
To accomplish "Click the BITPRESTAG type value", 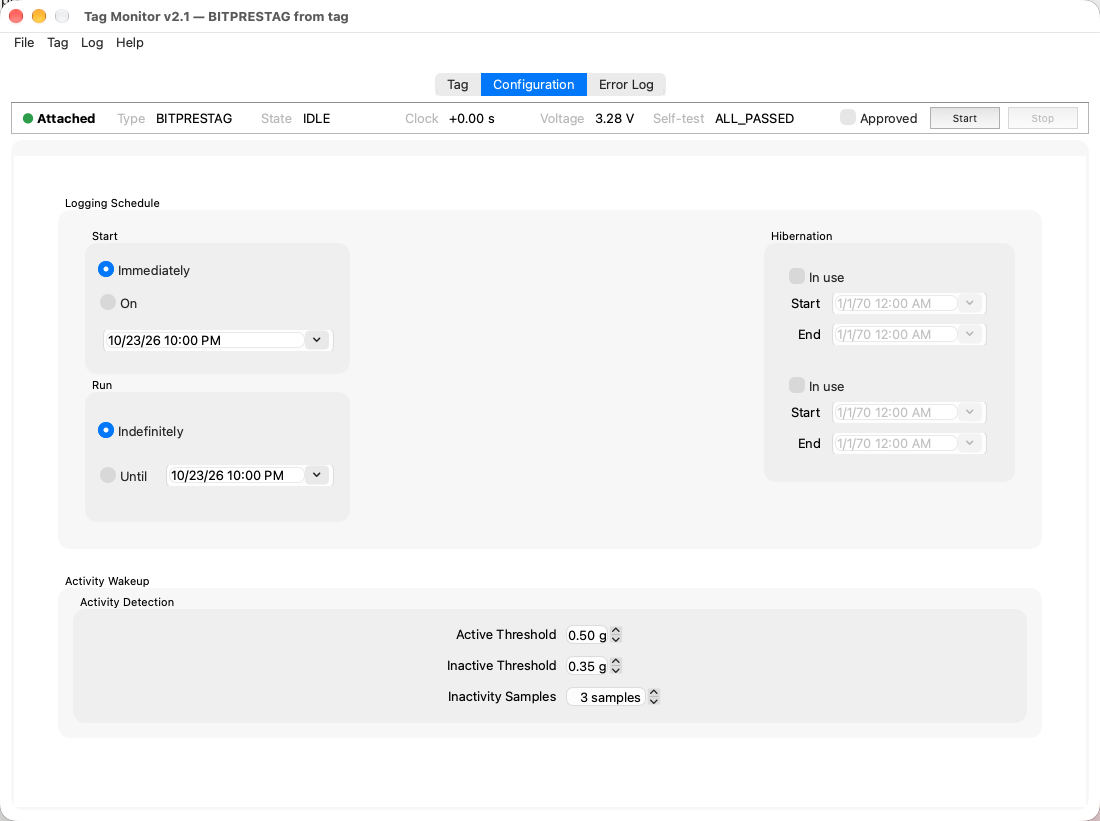I will tap(194, 119).
